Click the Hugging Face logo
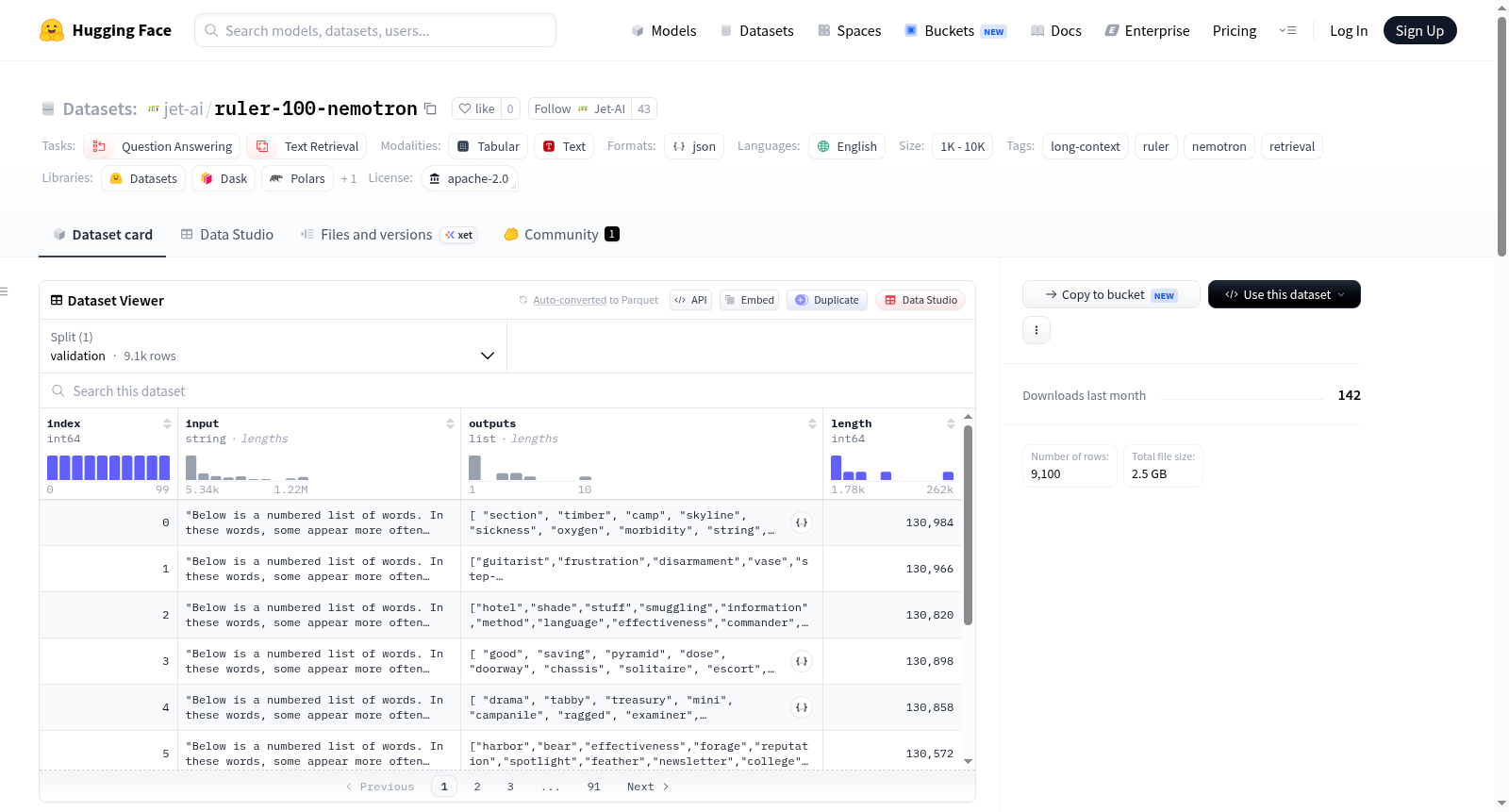Image resolution: width=1509 pixels, height=812 pixels. tap(106, 30)
